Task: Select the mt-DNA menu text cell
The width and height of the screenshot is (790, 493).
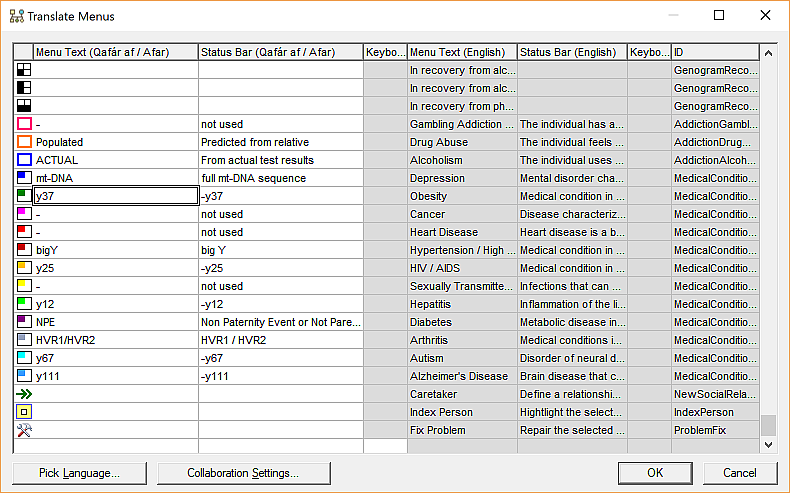Action: pos(115,178)
